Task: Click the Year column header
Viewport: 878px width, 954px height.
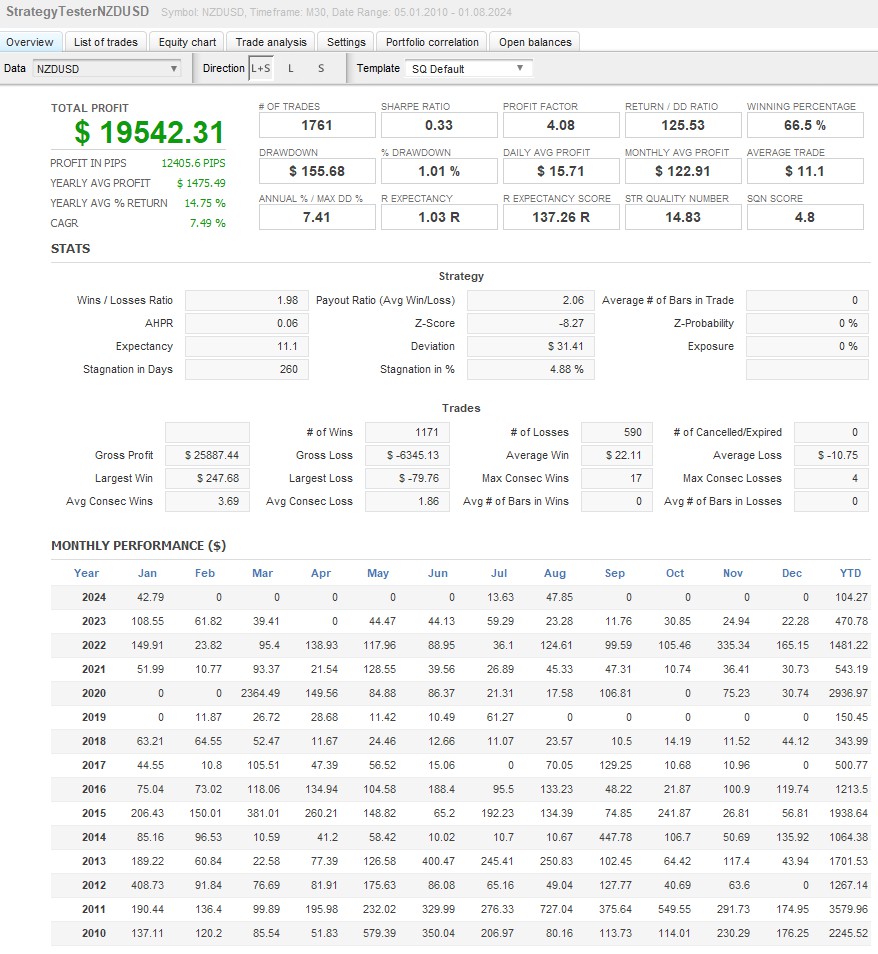Action: tap(86, 573)
